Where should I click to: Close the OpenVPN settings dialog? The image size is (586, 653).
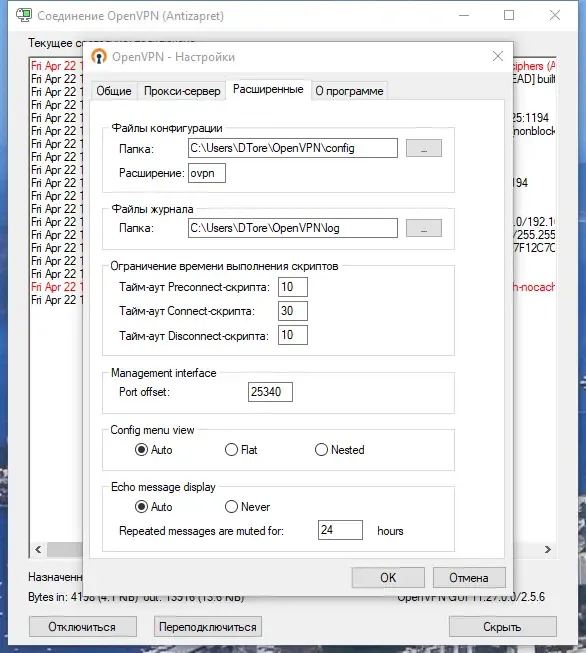(x=498, y=56)
